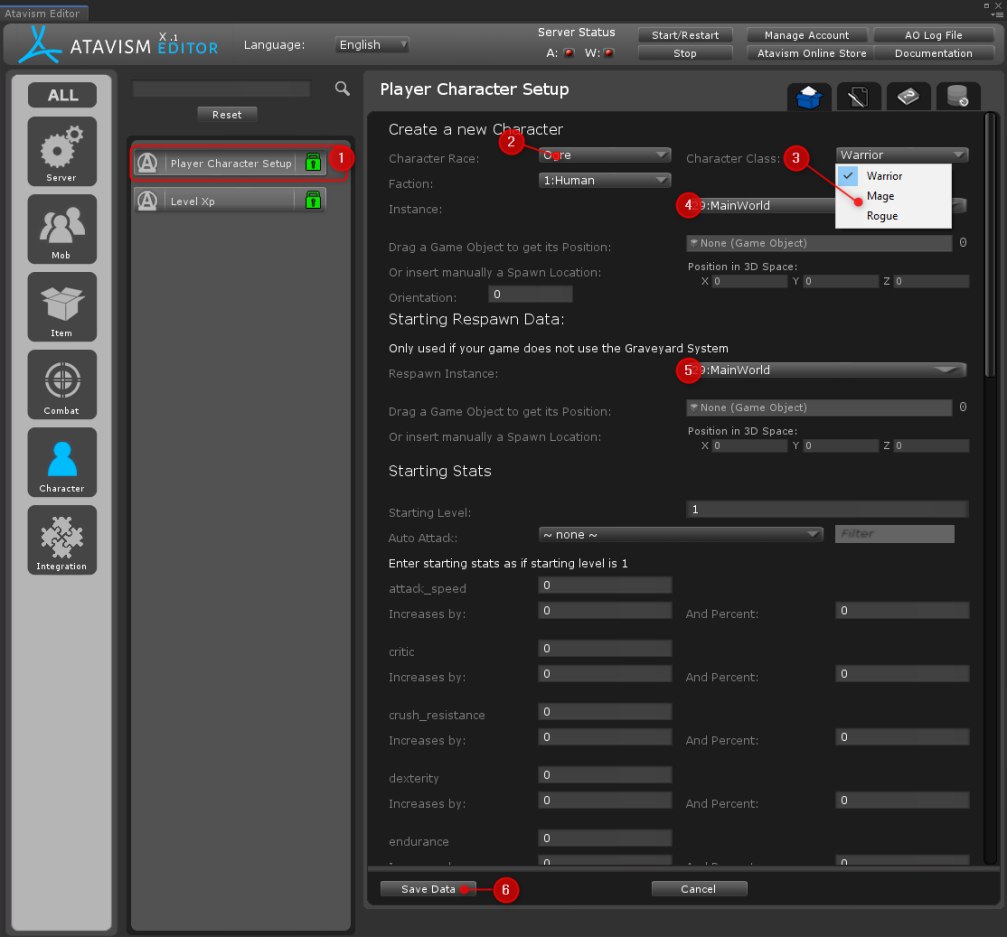1007x937 pixels.
Task: Open the Server category
Action: (x=62, y=151)
